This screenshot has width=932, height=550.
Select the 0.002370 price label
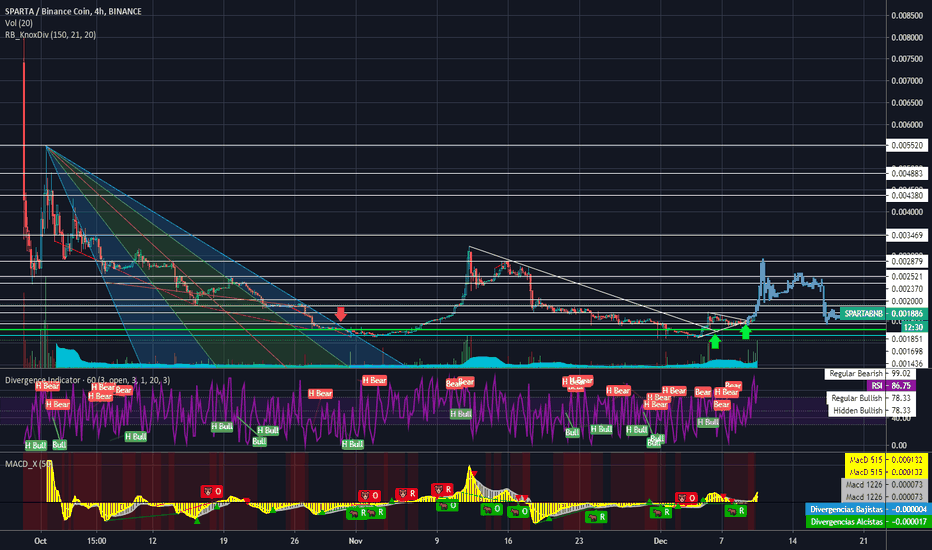tap(906, 289)
